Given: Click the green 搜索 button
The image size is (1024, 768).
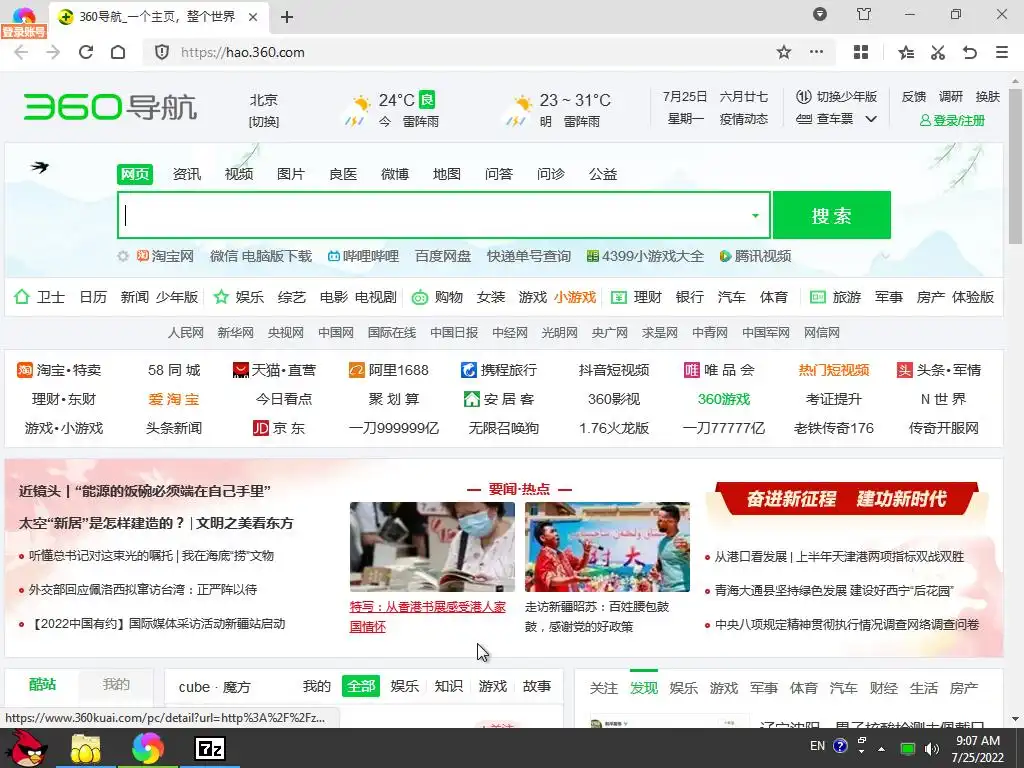Looking at the screenshot, I should click(832, 215).
